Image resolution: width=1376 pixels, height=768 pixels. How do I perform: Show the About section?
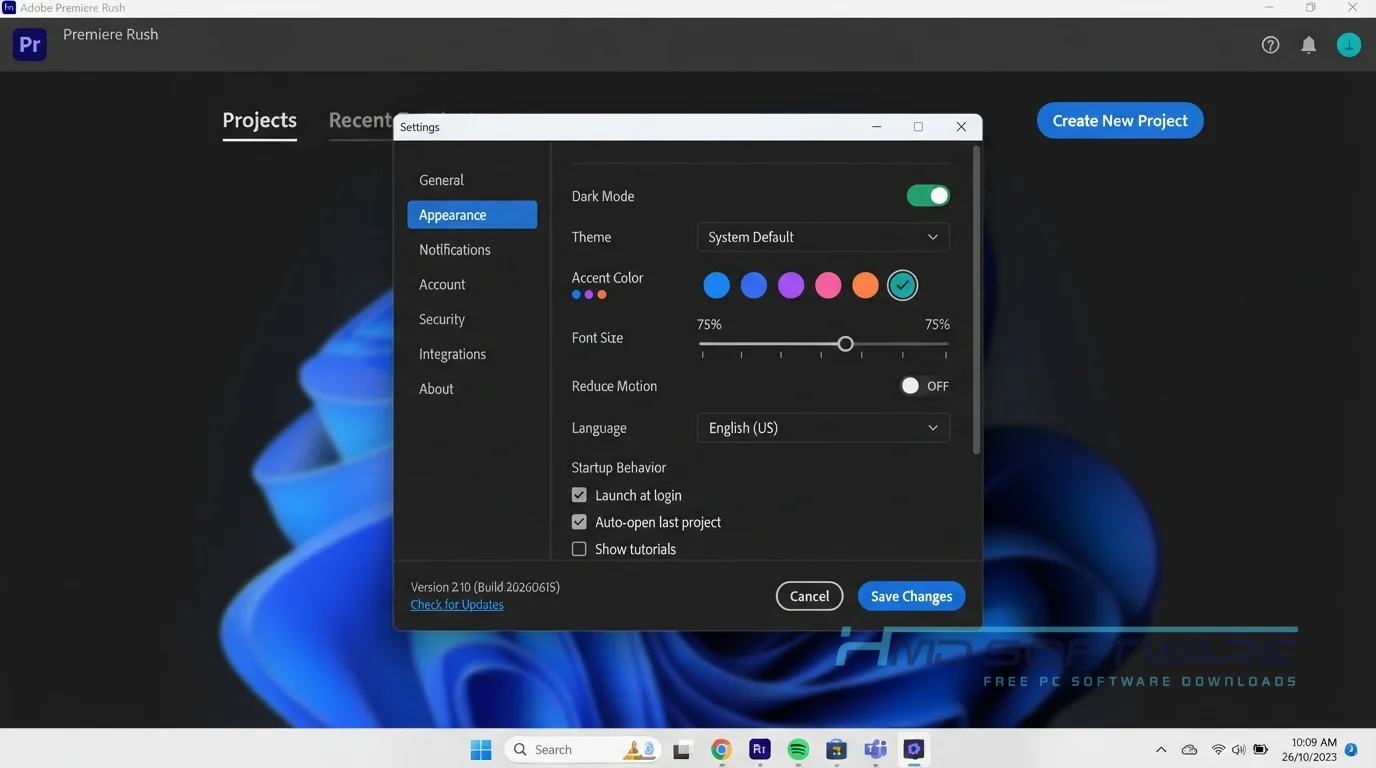coord(472,389)
